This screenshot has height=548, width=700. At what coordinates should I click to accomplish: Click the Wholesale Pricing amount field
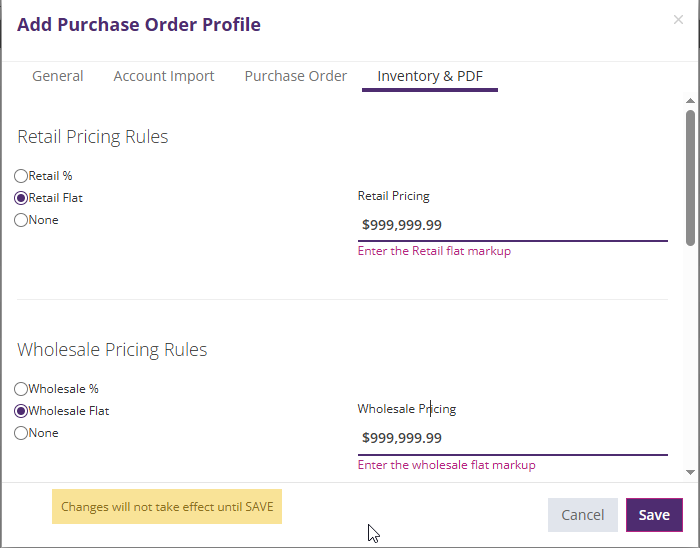[512, 438]
